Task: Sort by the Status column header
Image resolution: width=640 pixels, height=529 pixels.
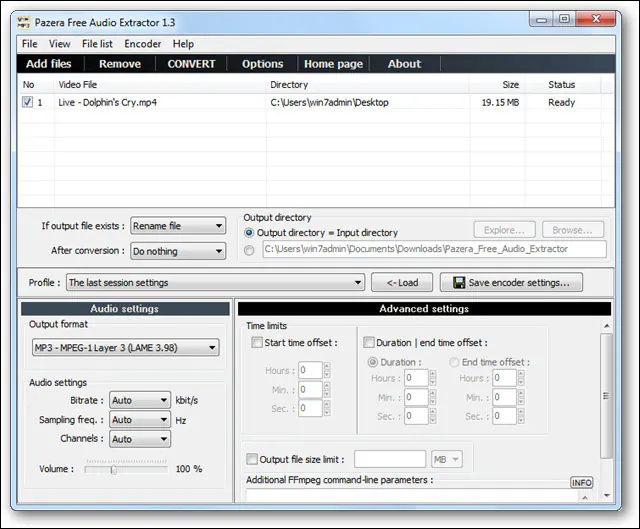Action: click(562, 85)
